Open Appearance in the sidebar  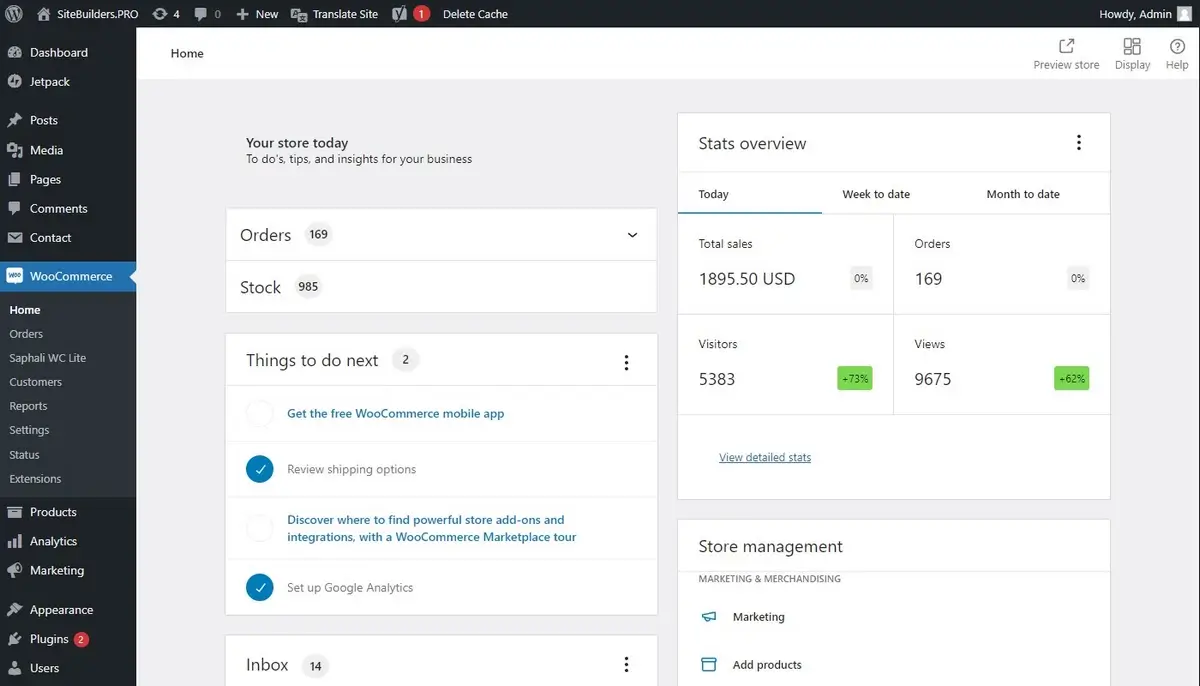point(68,609)
